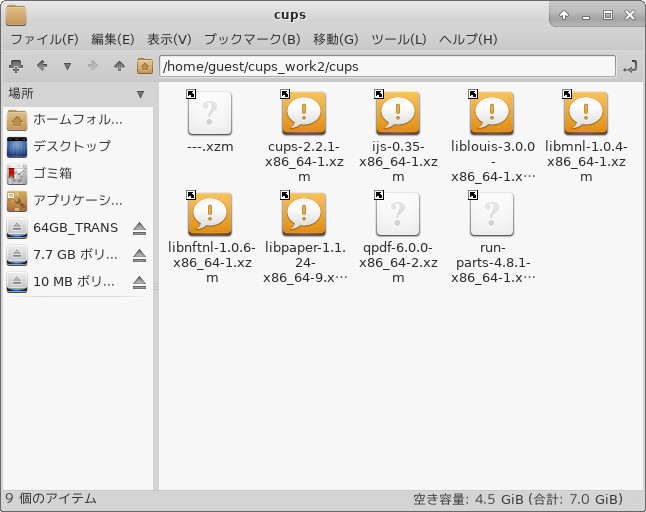
Task: Open the 場所 side pane dropdown
Action: click(140, 94)
